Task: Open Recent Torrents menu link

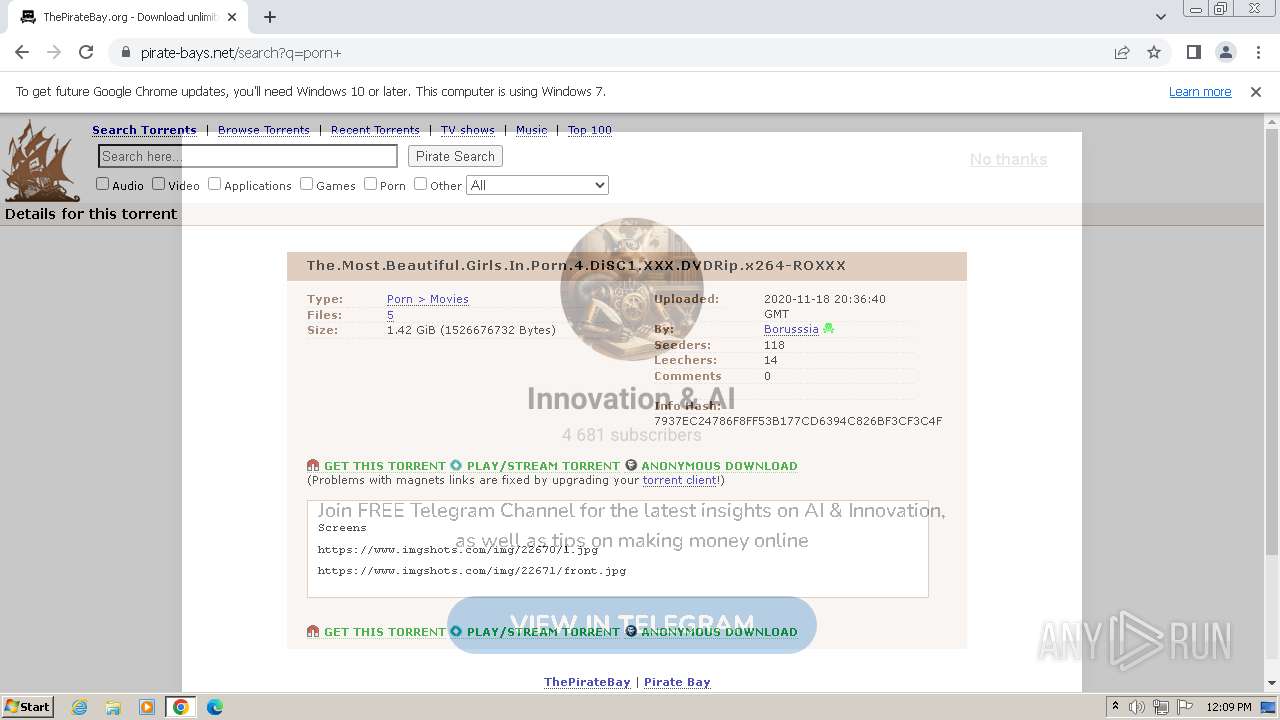Action: [x=375, y=130]
